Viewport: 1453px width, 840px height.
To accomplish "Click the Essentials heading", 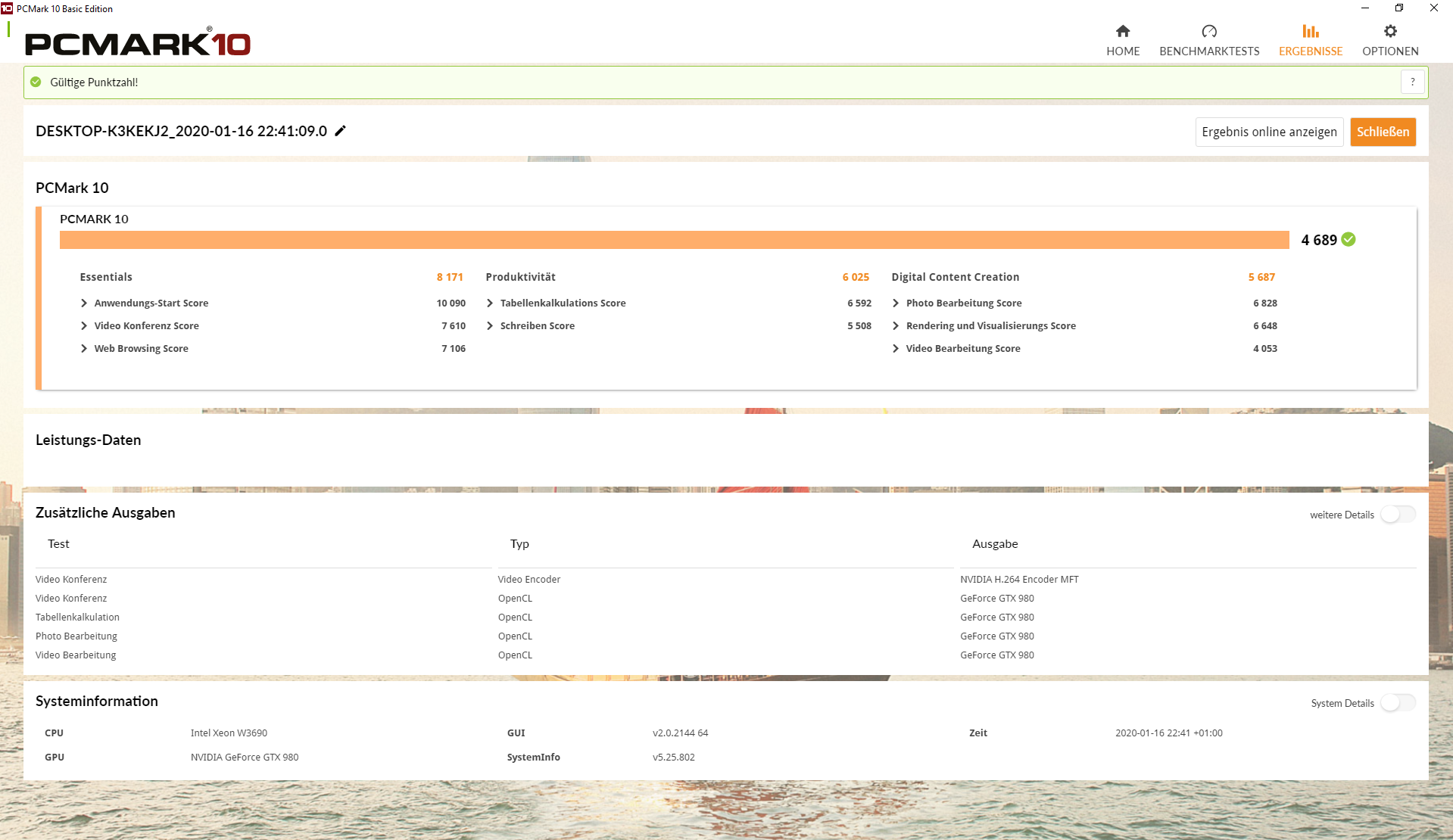I will click(x=106, y=277).
